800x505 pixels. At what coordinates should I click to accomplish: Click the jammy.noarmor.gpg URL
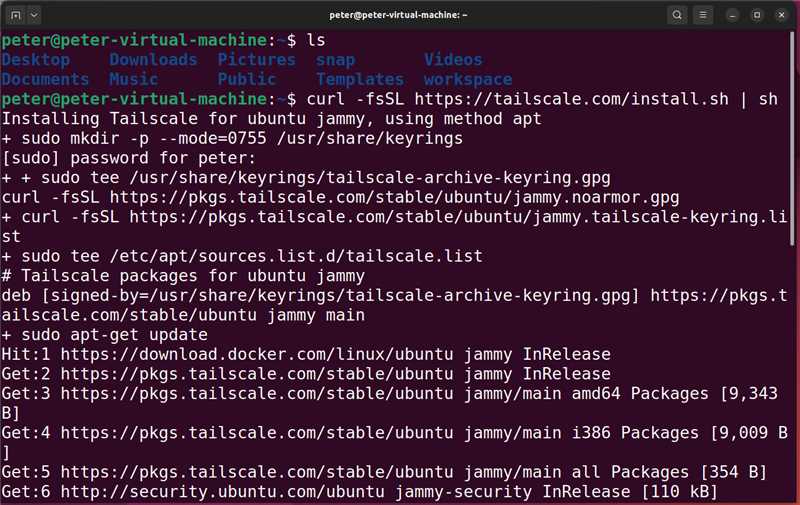[x=395, y=197]
